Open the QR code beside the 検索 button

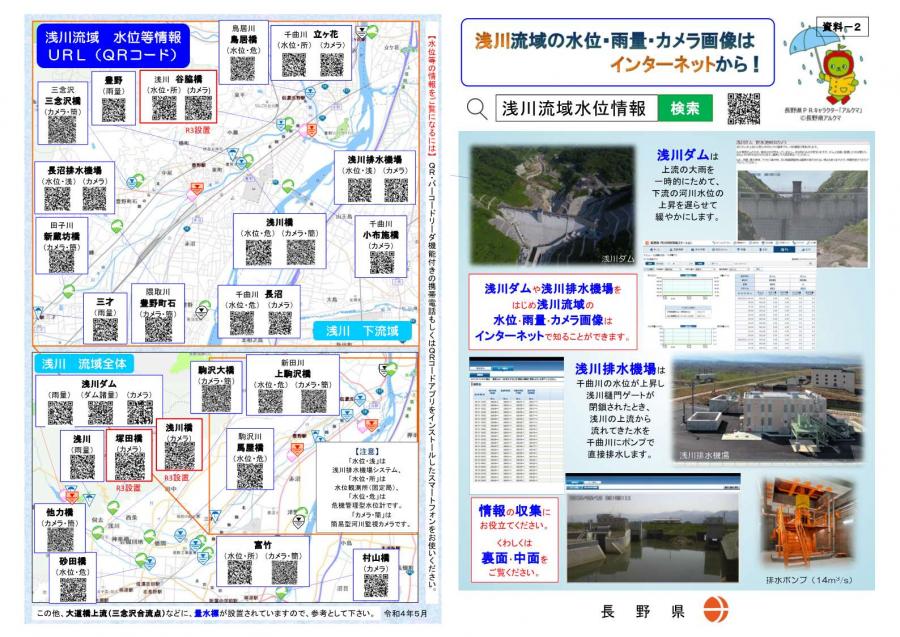pyautogui.click(x=744, y=108)
